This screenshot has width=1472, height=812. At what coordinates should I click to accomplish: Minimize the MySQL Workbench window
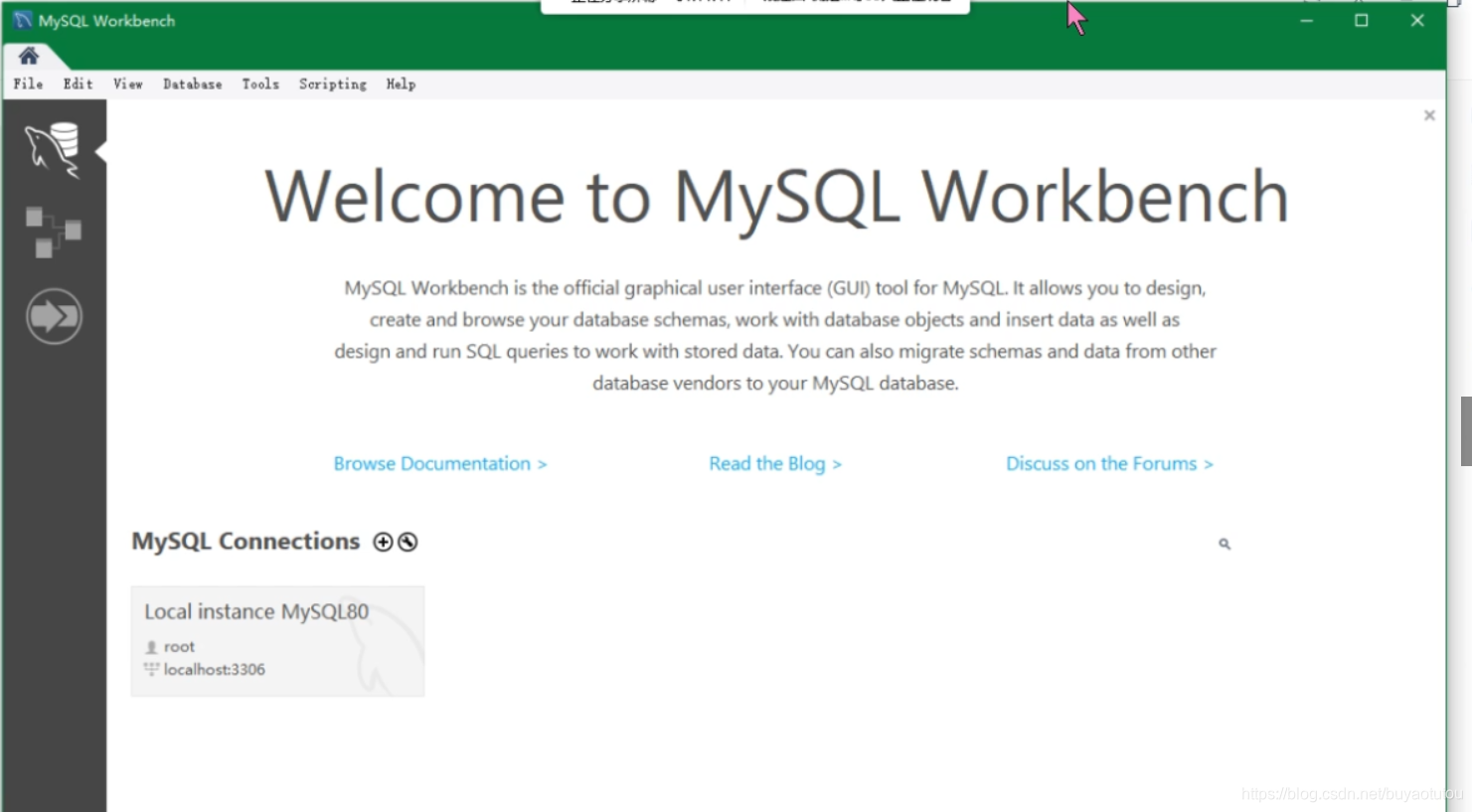[x=1307, y=21]
